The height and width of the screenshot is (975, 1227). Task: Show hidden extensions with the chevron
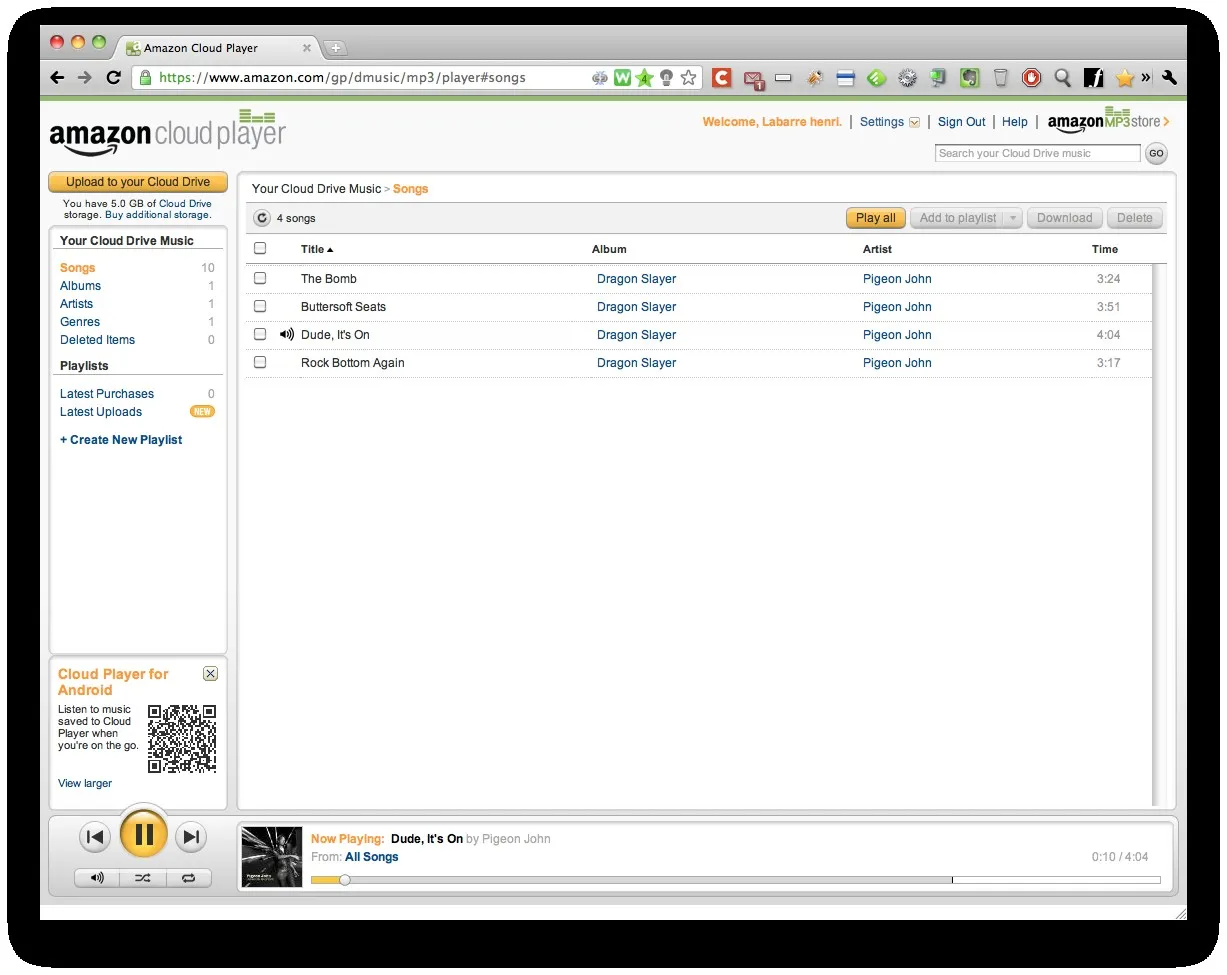[x=1146, y=77]
